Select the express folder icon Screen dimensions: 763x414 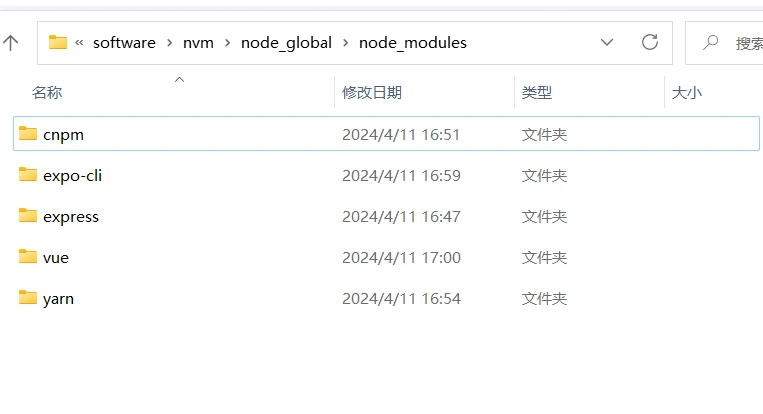point(28,215)
